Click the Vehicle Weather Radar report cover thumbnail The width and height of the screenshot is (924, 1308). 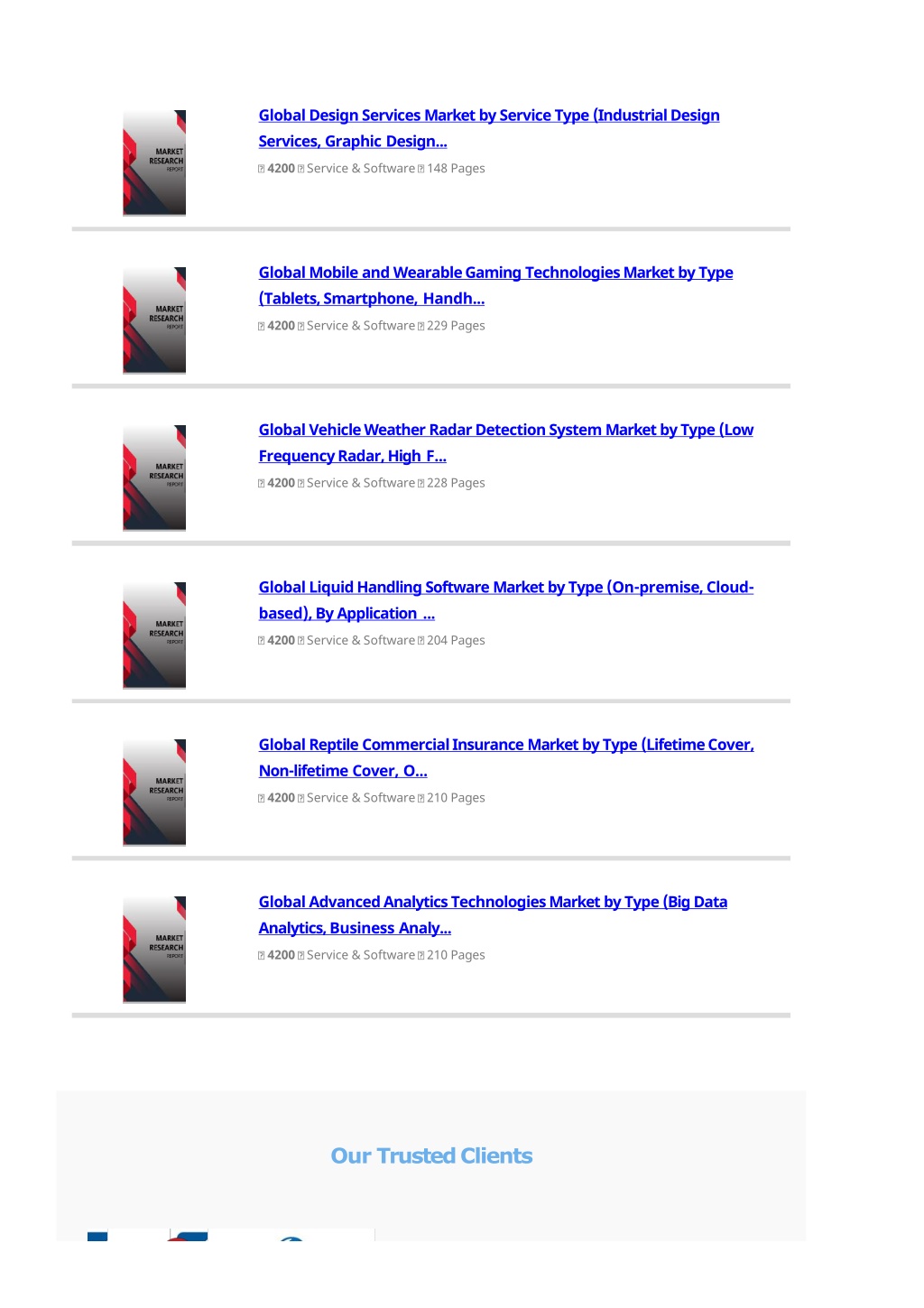point(154,478)
